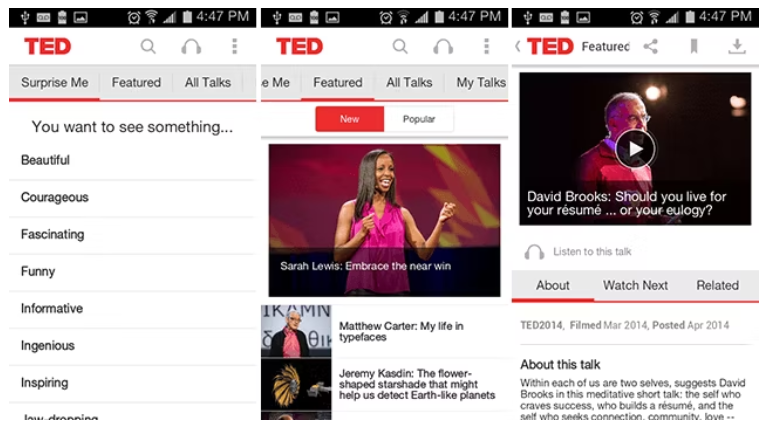The width and height of the screenshot is (771, 434).
Task: Bookmark the David Brooks talk
Action: tap(694, 47)
